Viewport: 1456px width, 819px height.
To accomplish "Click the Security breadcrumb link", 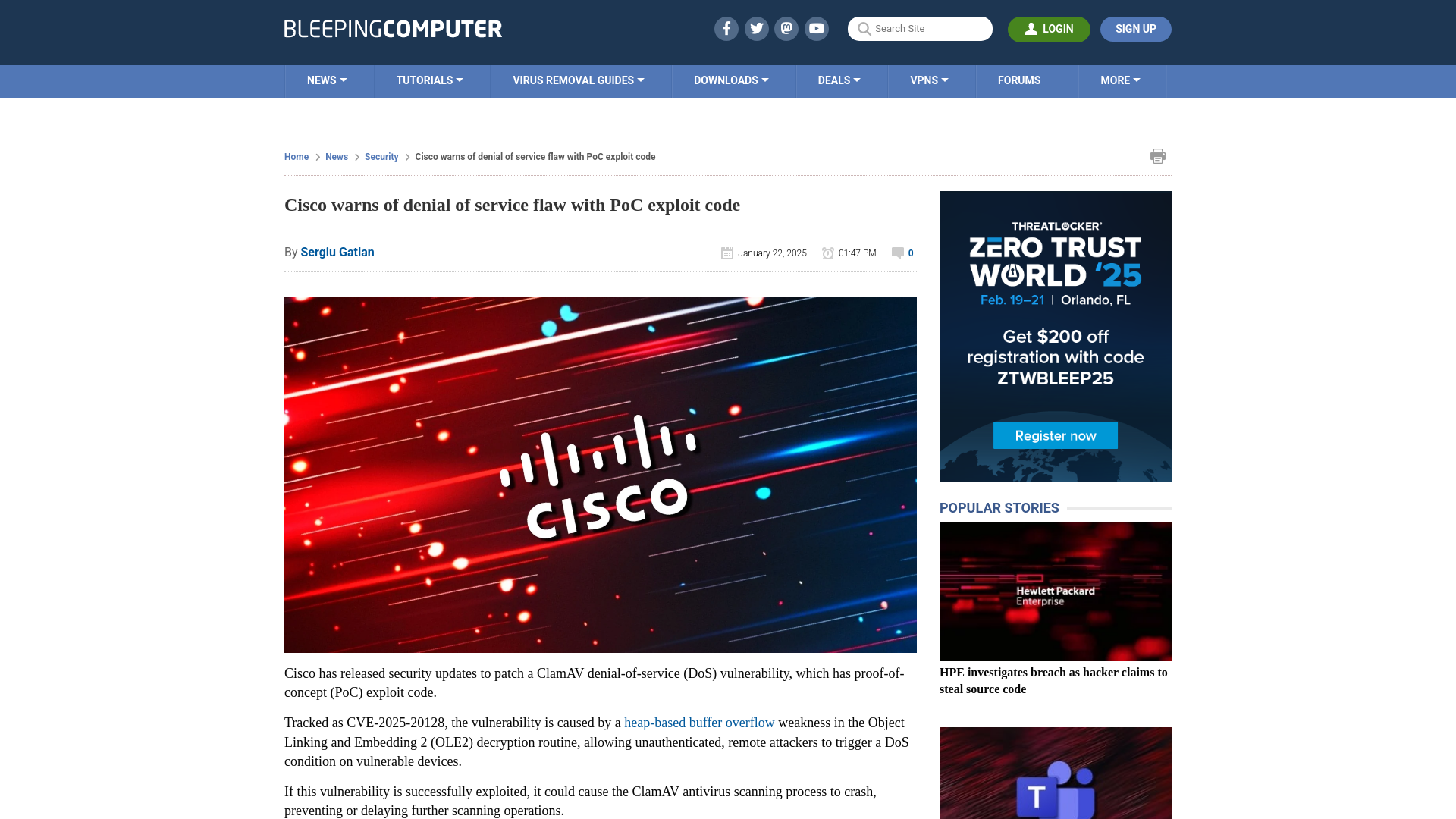I will (381, 156).
